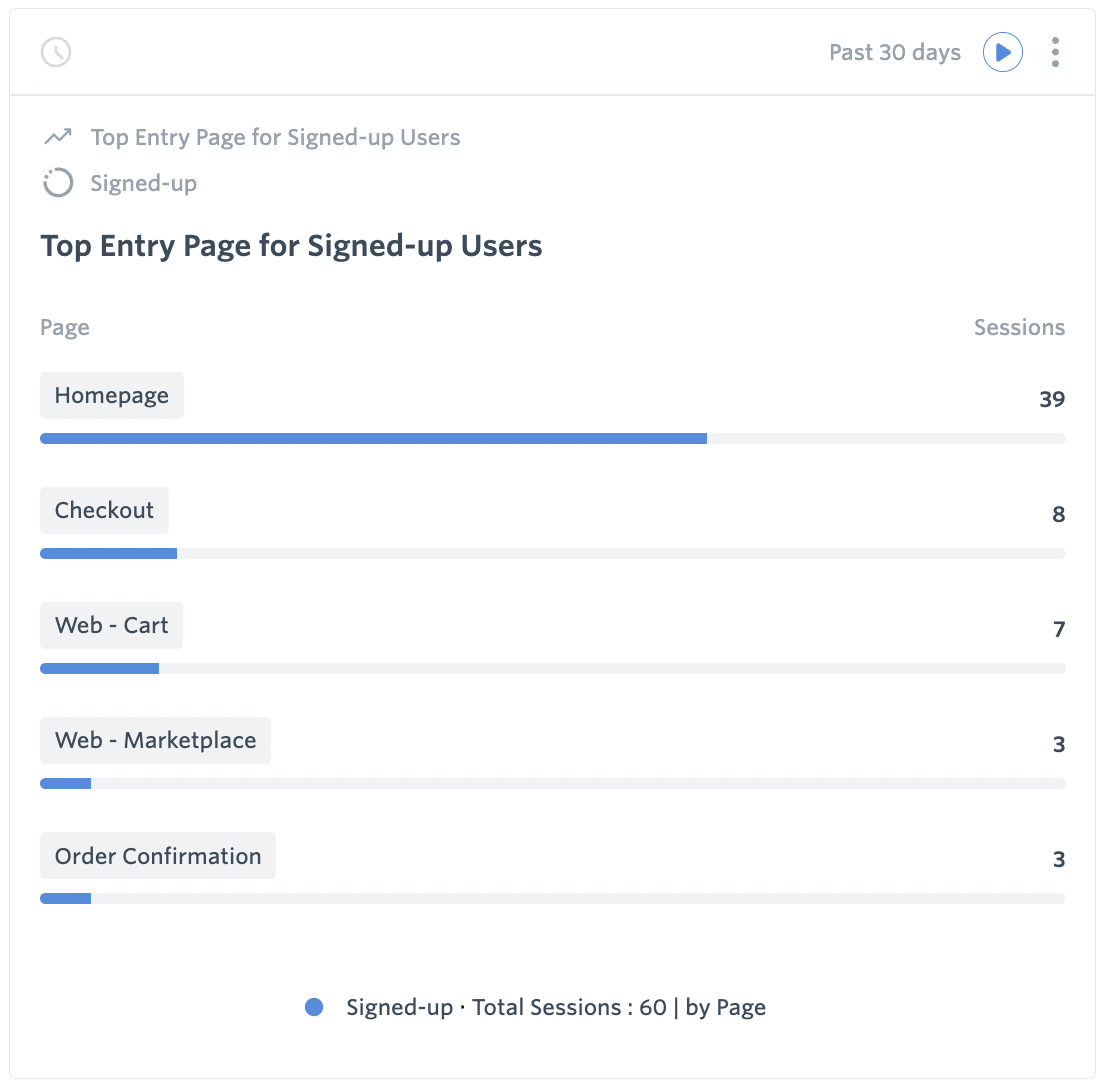Select the Checkout entry chip

point(104,510)
